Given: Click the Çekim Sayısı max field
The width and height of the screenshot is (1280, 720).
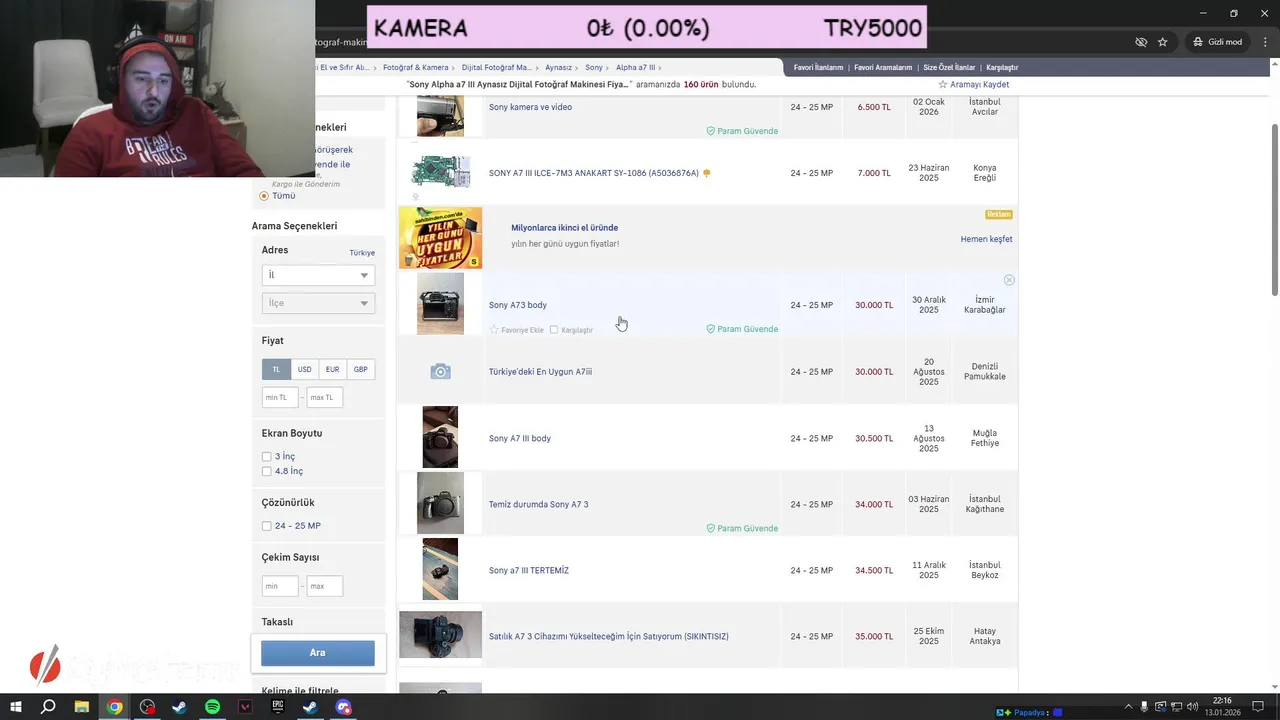Looking at the screenshot, I should (324, 586).
